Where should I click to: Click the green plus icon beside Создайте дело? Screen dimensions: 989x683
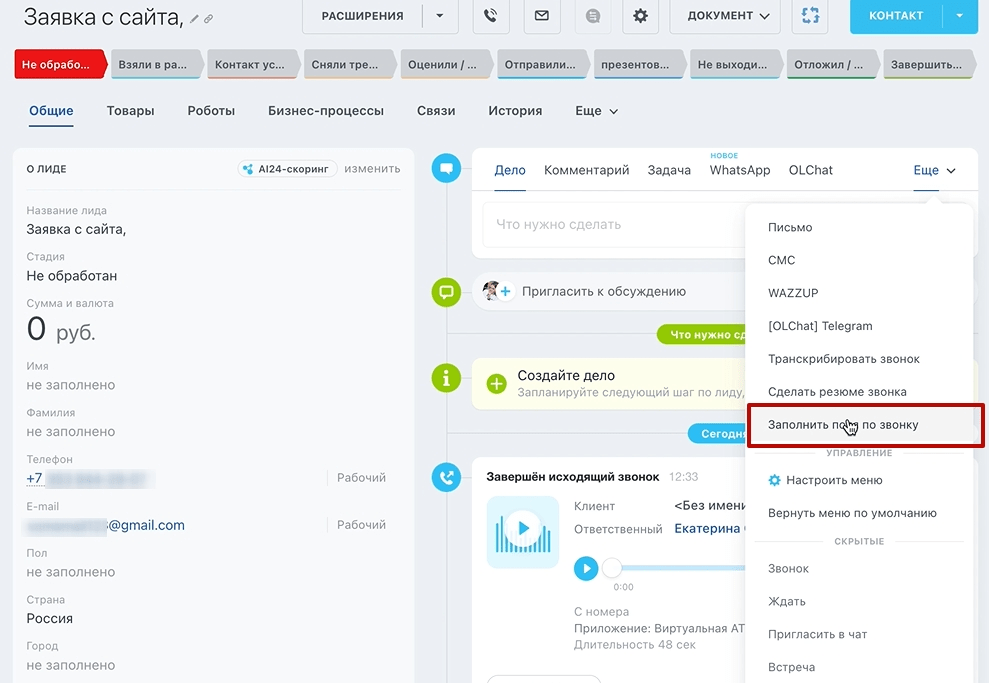point(496,383)
